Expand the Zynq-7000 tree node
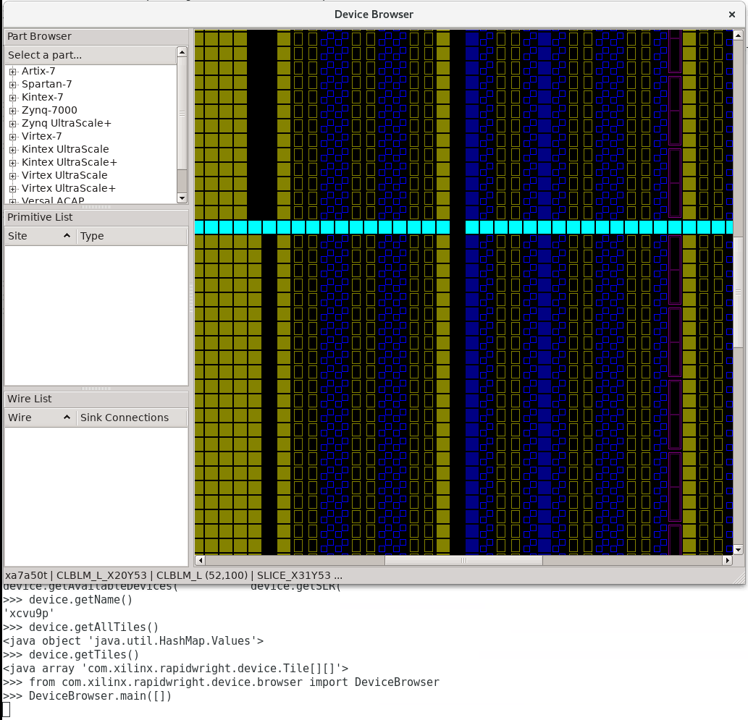This screenshot has width=748, height=720. tap(13, 111)
